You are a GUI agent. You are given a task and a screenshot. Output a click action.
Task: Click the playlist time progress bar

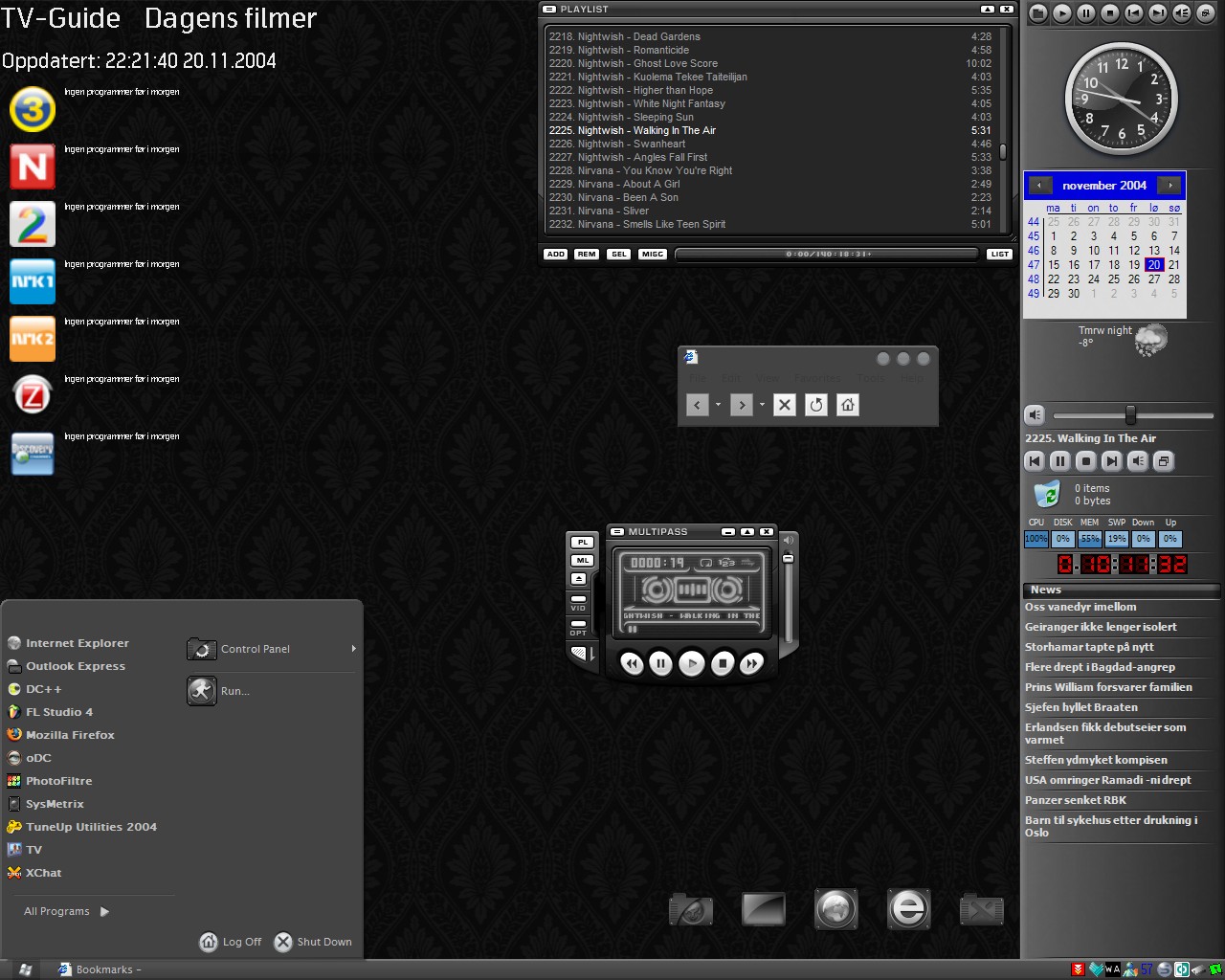828,255
